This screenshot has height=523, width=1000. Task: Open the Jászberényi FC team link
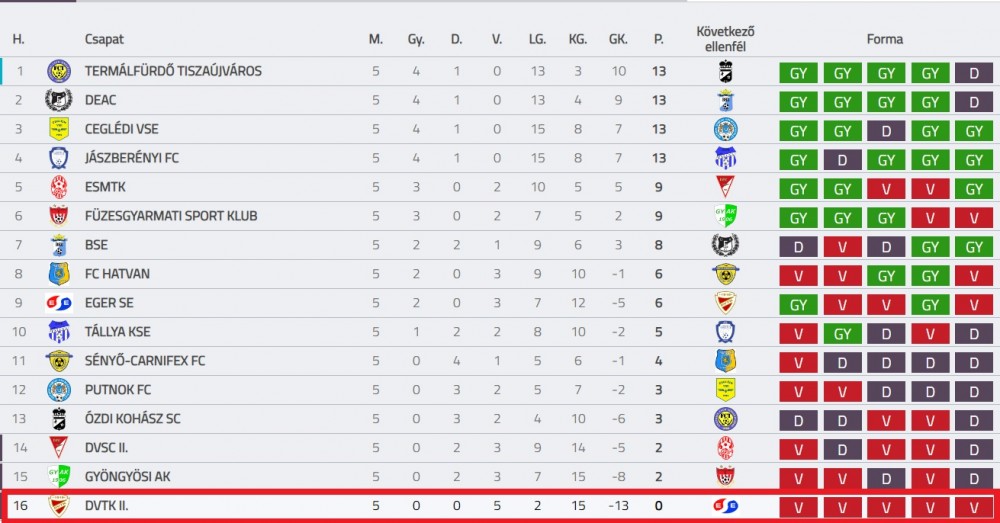coord(131,158)
